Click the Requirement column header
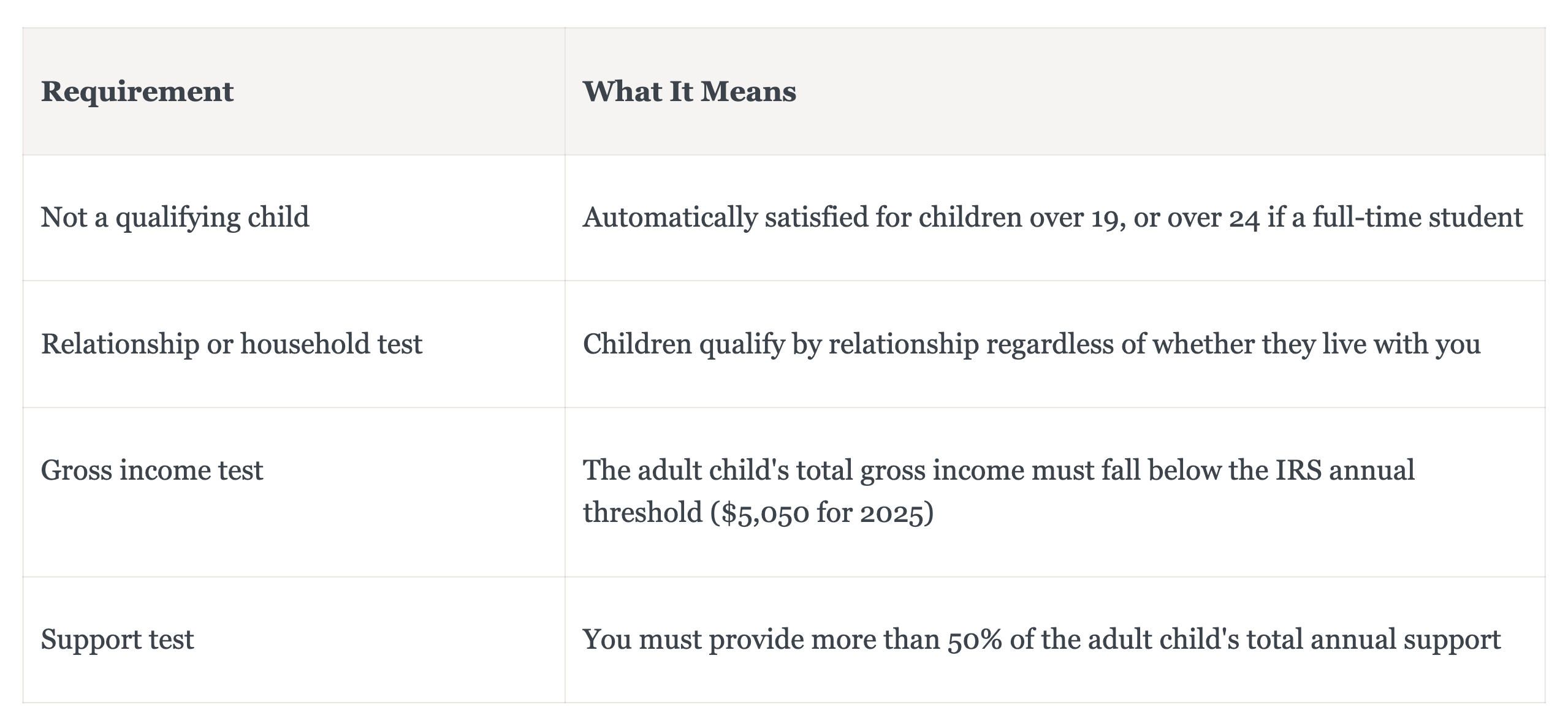1568x718 pixels. point(137,92)
